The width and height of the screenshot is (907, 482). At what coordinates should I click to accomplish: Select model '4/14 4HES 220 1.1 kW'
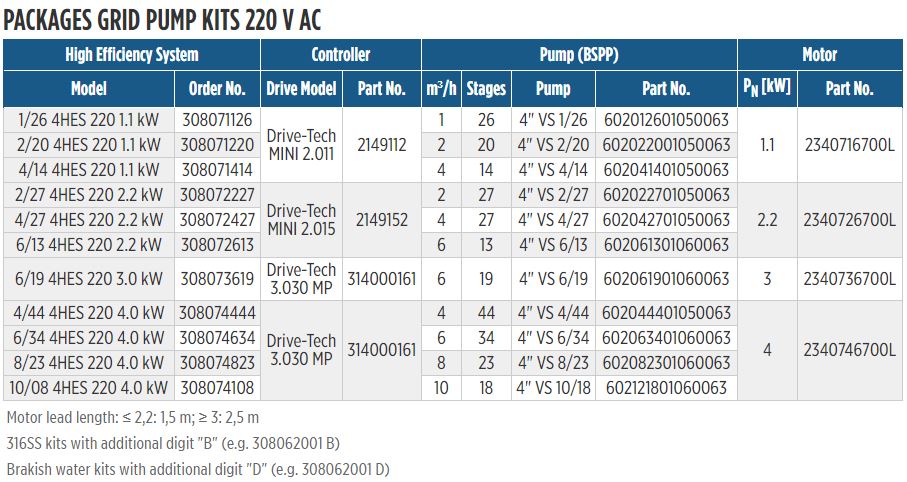89,170
